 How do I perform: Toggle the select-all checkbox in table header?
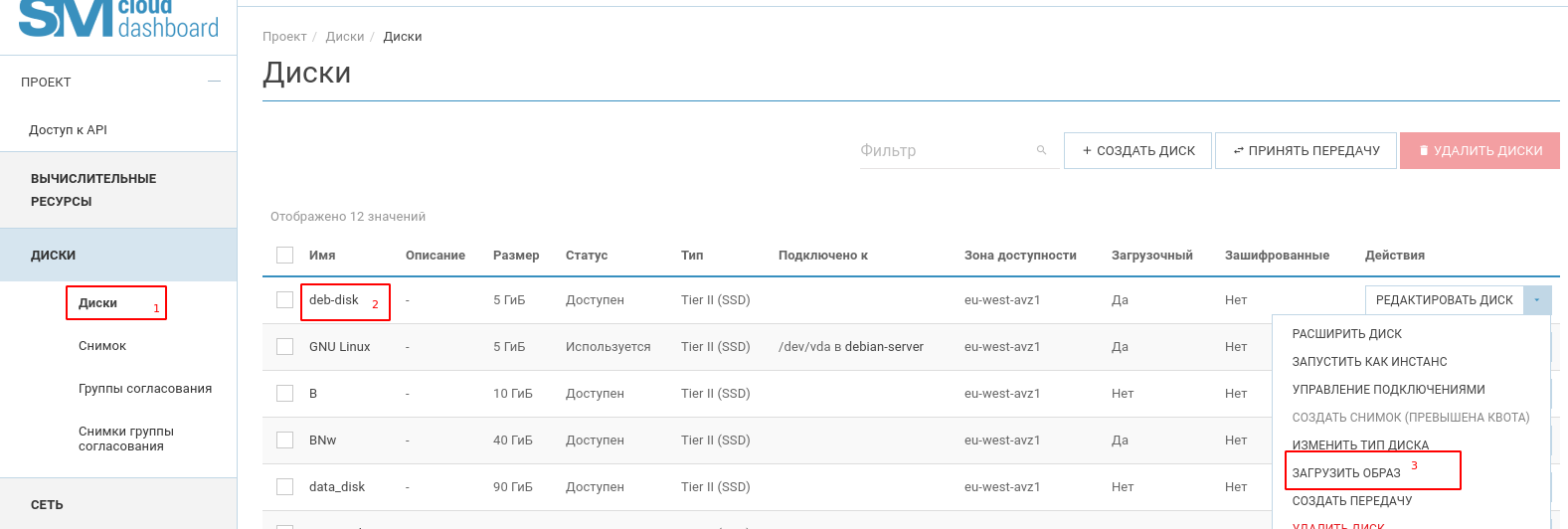coord(285,256)
